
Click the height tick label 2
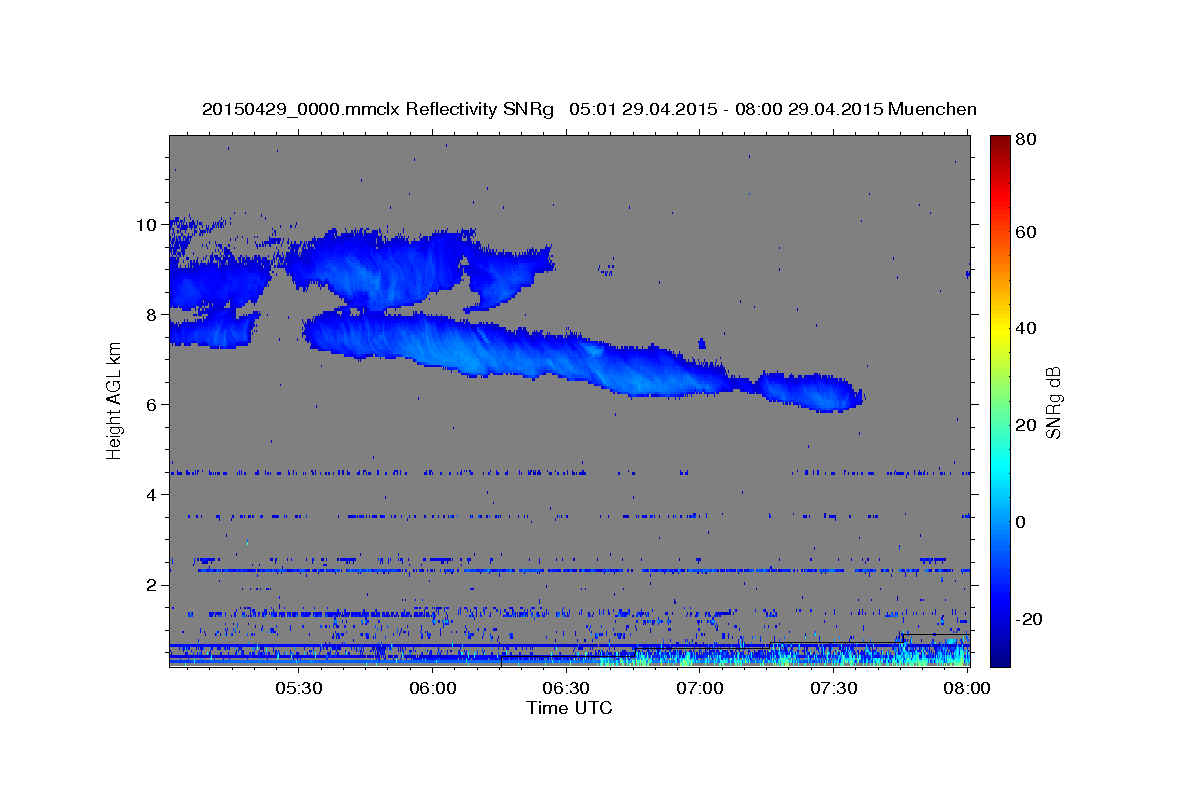(151, 584)
